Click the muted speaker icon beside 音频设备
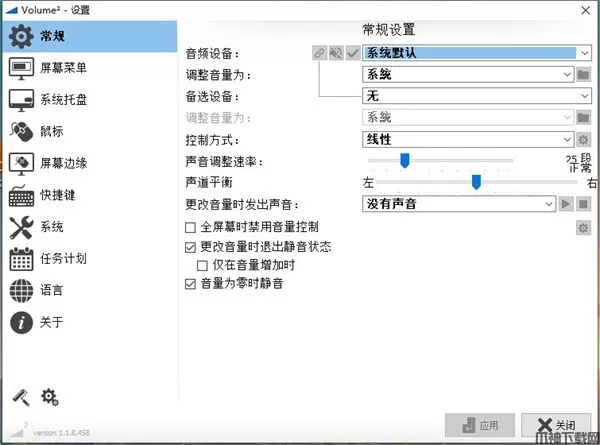Image resolution: width=600 pixels, height=445 pixels. (x=336, y=53)
